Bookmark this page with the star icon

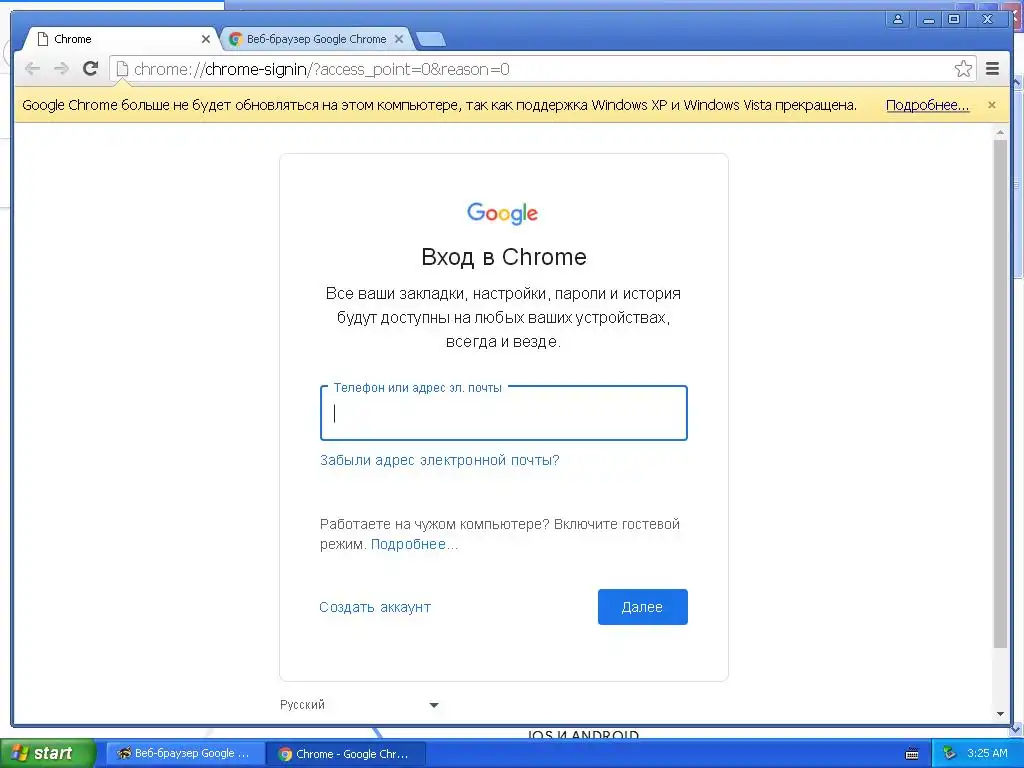pyautogui.click(x=963, y=69)
